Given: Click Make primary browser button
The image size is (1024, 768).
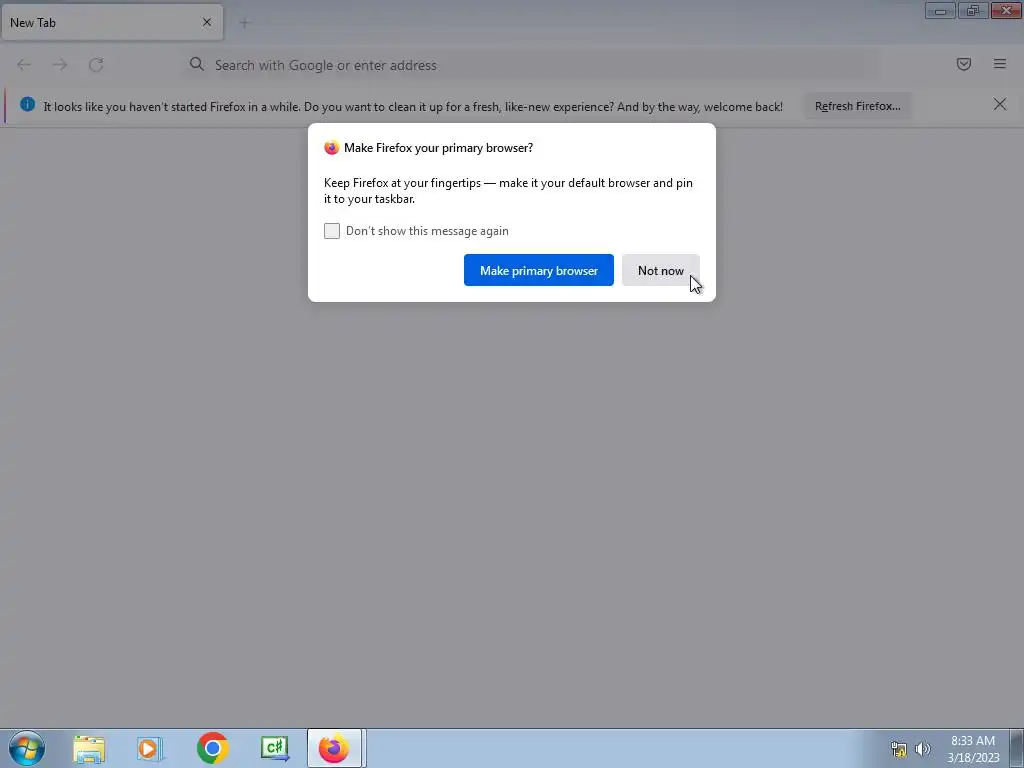Looking at the screenshot, I should [x=539, y=270].
